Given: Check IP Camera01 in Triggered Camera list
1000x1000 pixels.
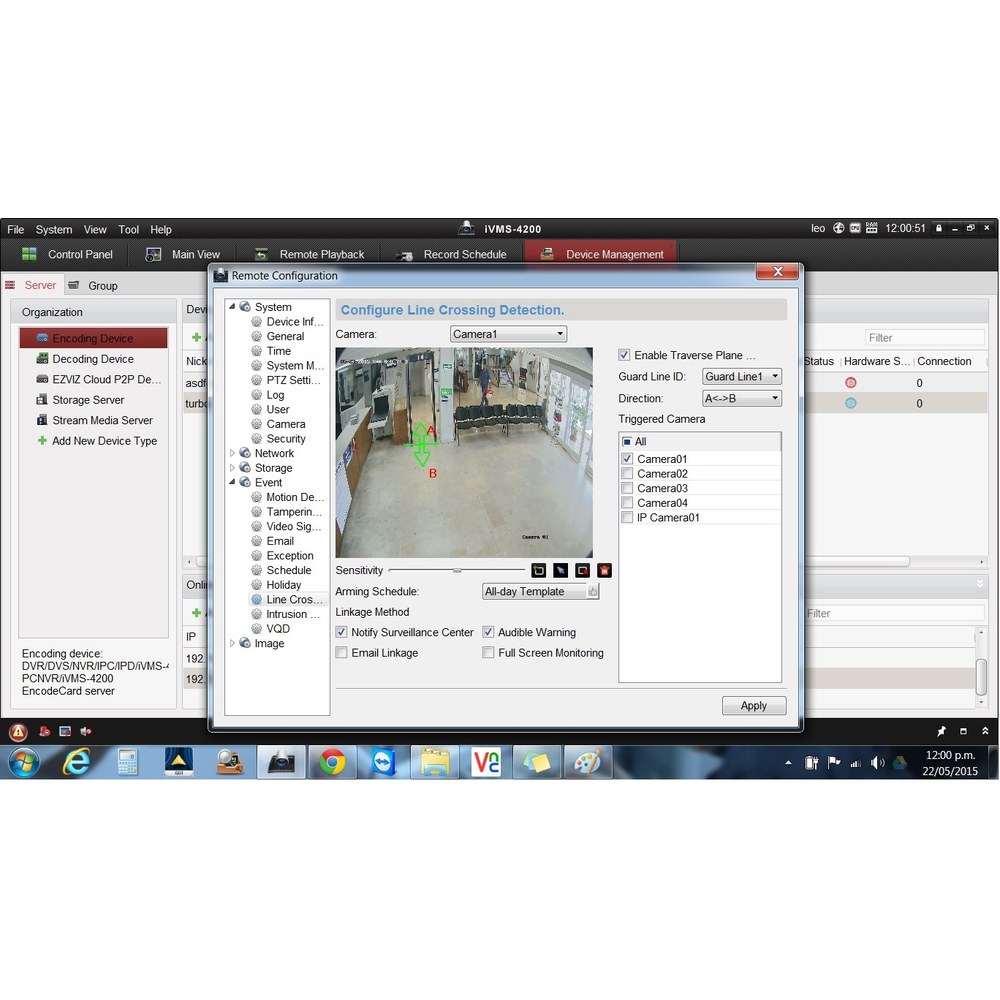Looking at the screenshot, I should tap(627, 517).
